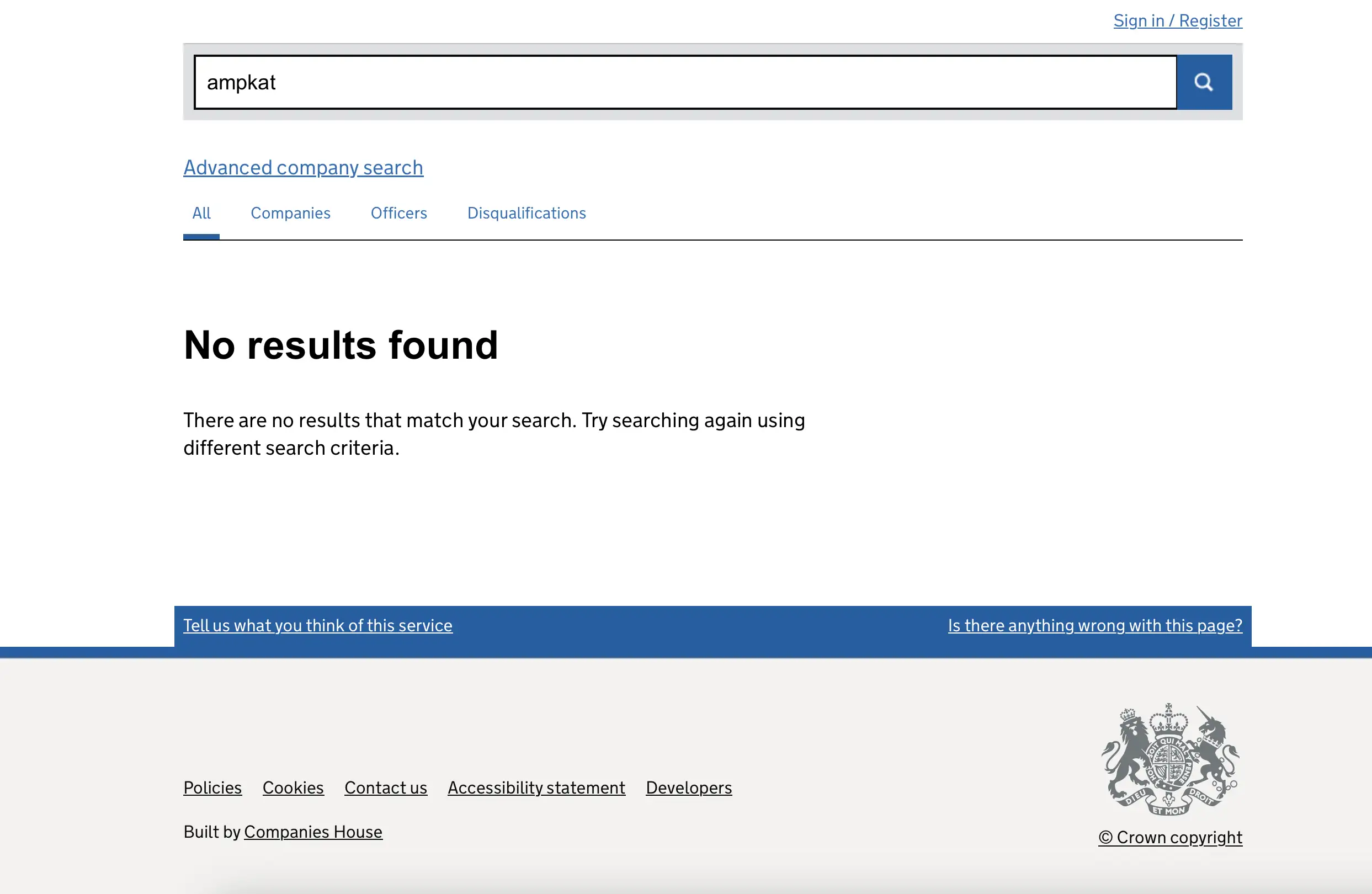Switch to the Officers tab
The image size is (1372, 894).
(x=398, y=213)
